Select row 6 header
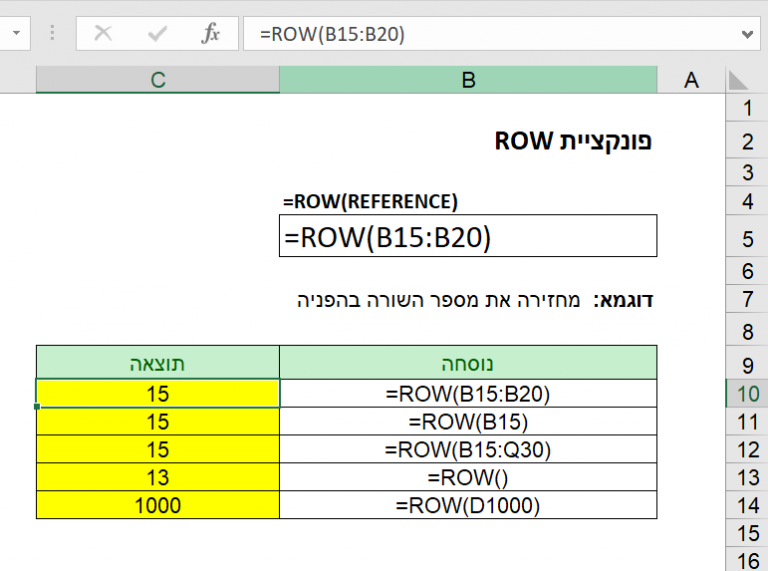The height and width of the screenshot is (571, 768). [x=747, y=271]
